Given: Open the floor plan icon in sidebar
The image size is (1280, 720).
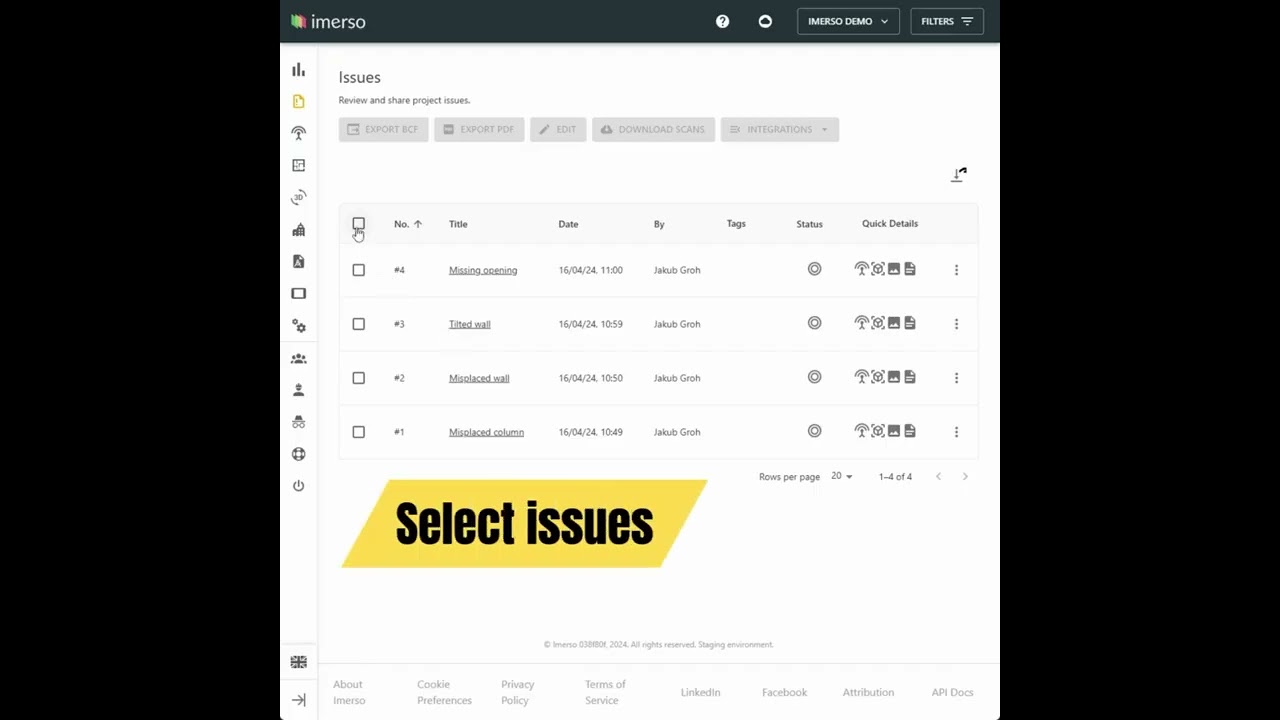Looking at the screenshot, I should [x=298, y=165].
